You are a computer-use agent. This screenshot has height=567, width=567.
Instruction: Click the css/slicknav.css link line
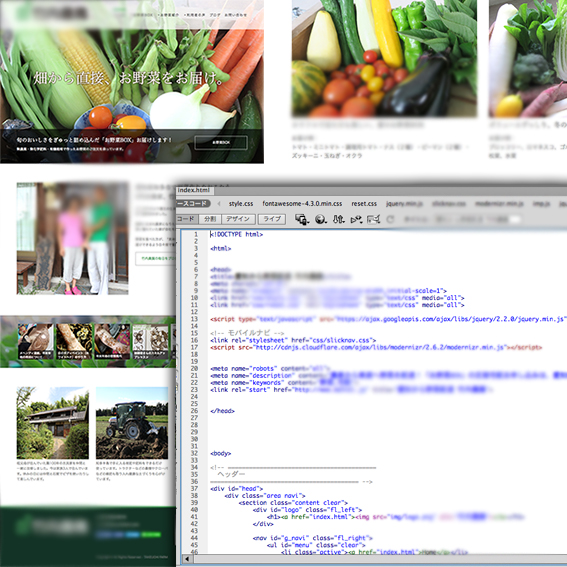(x=293, y=340)
